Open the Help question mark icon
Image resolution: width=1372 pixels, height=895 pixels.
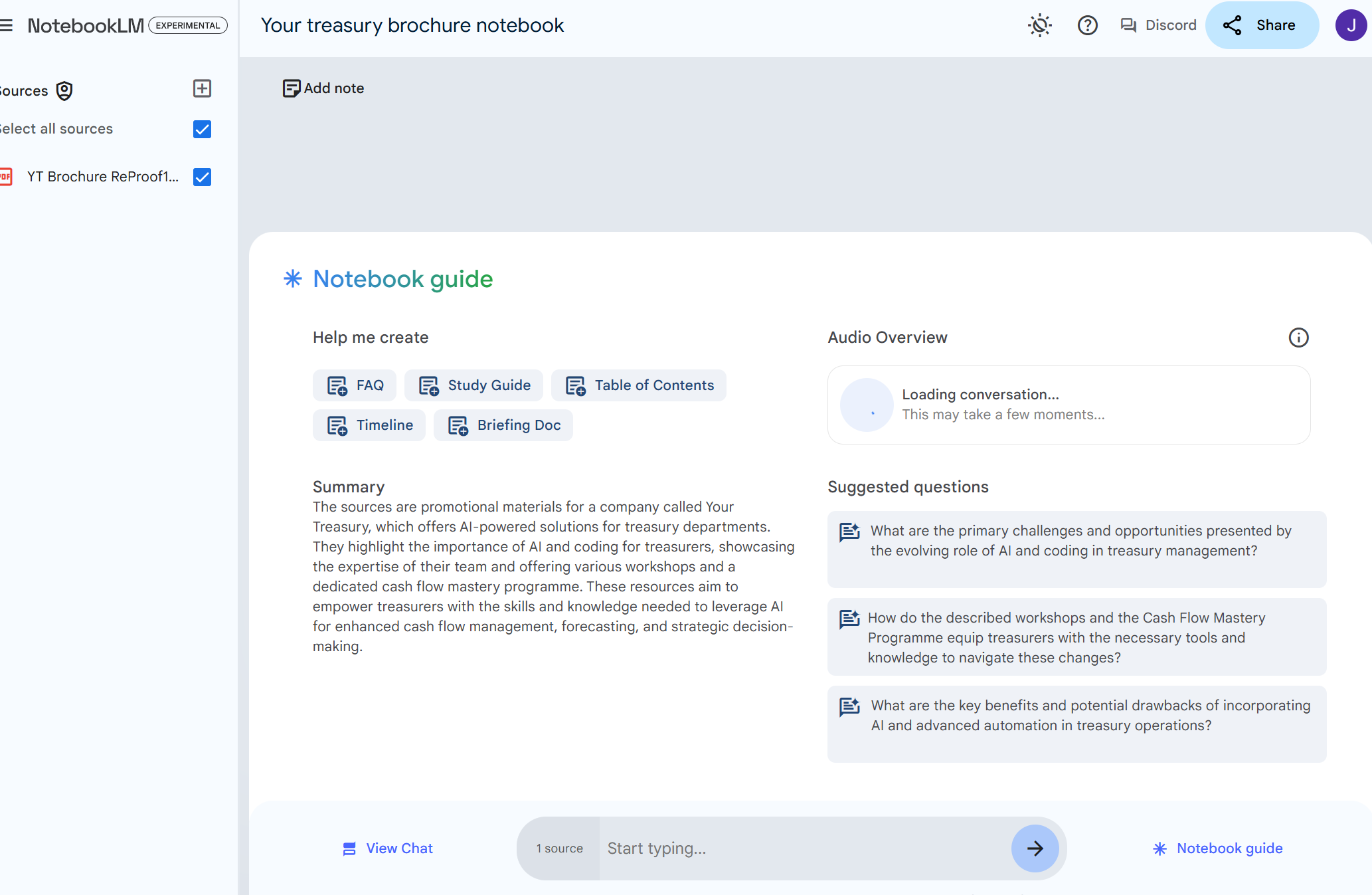coord(1087,25)
